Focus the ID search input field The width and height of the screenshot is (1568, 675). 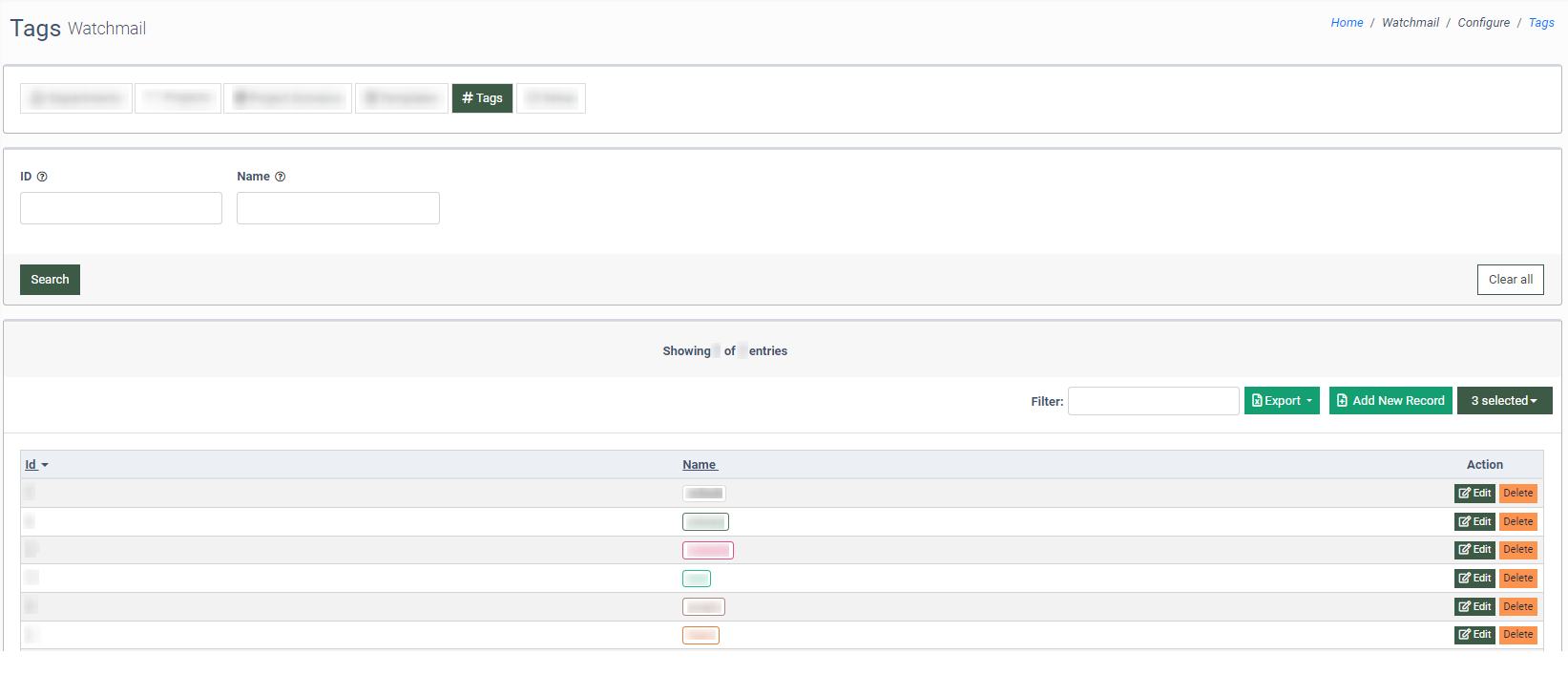[x=121, y=208]
